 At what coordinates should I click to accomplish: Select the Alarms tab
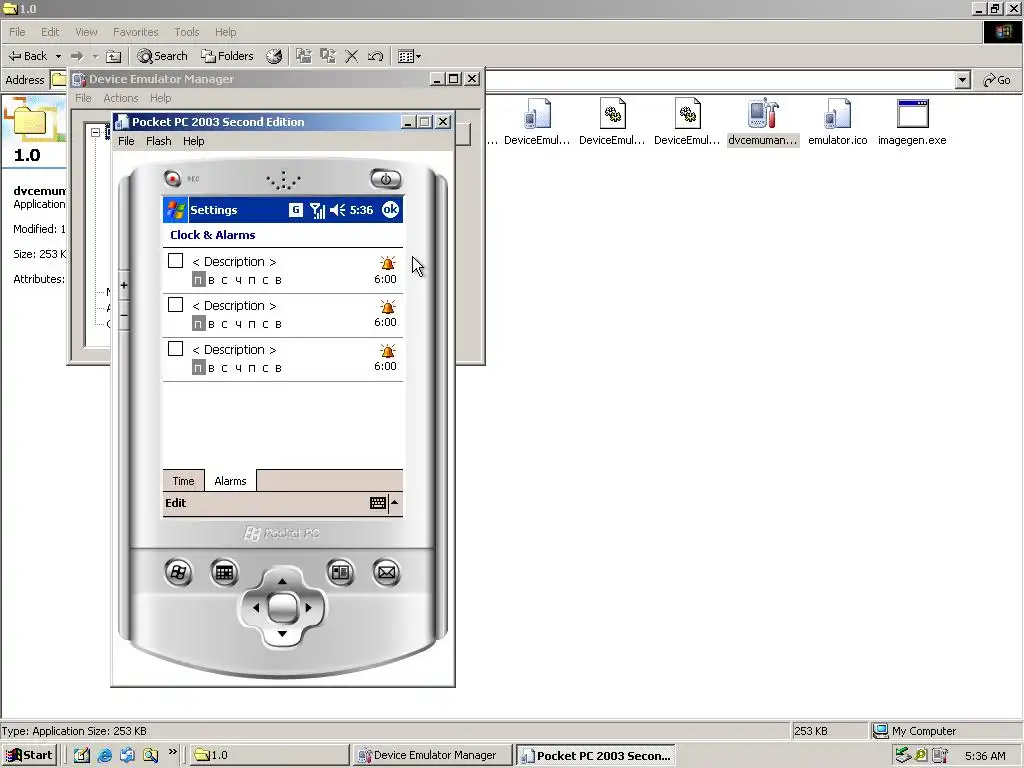coord(231,481)
